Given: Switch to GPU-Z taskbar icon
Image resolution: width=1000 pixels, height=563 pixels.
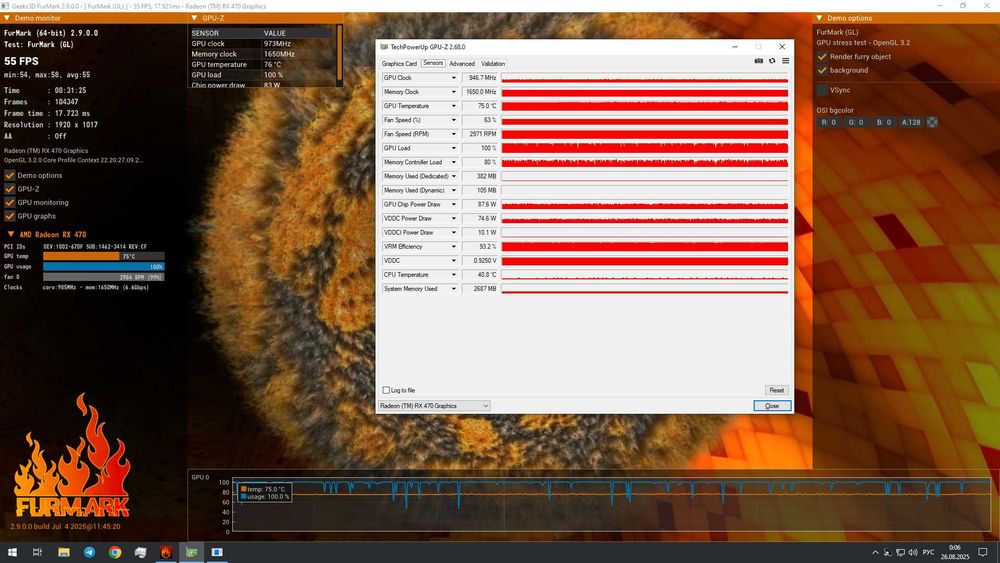Looking at the screenshot, I should pos(191,552).
